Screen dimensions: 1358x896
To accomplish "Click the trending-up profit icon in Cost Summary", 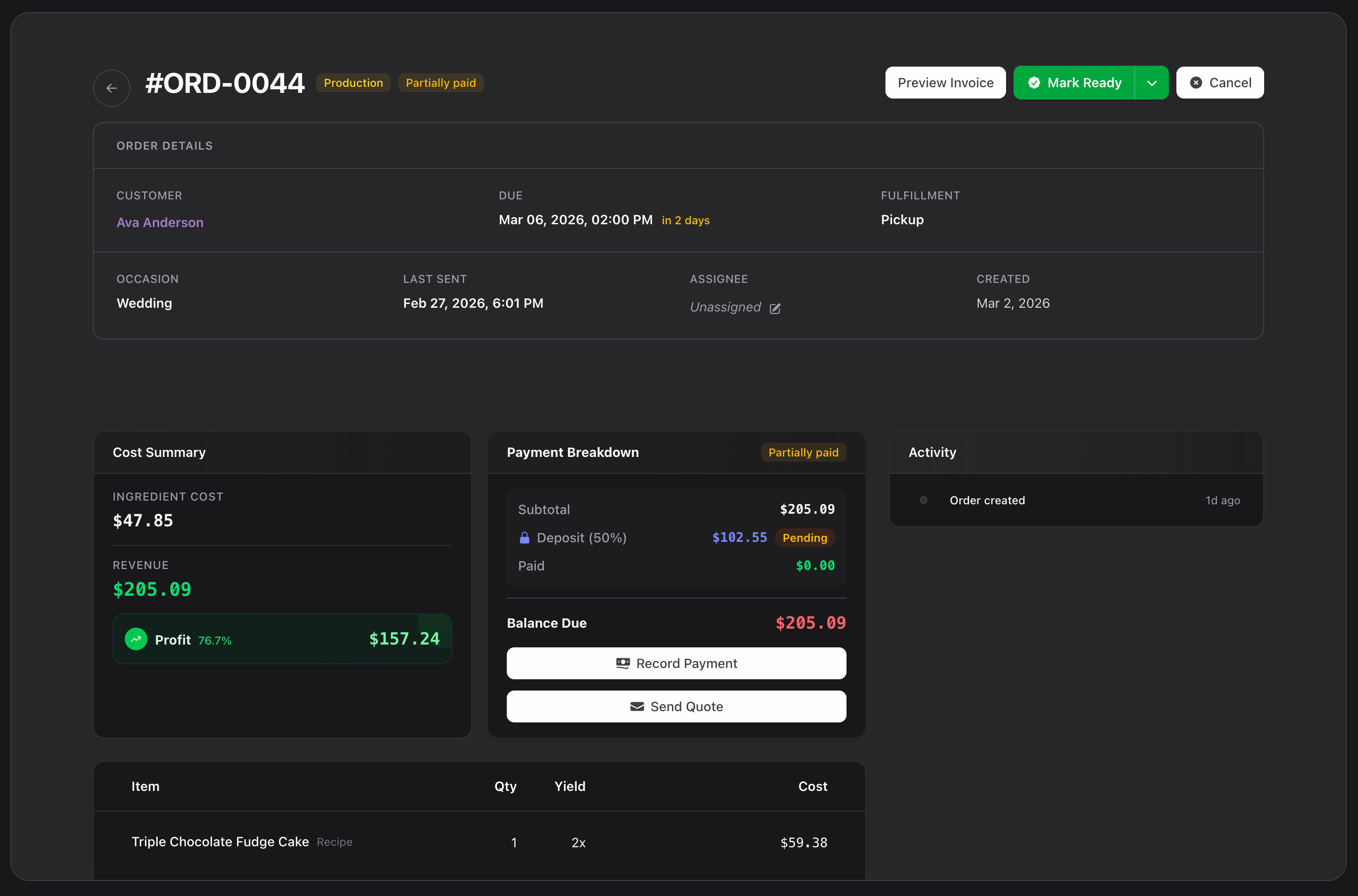I will pyautogui.click(x=136, y=639).
